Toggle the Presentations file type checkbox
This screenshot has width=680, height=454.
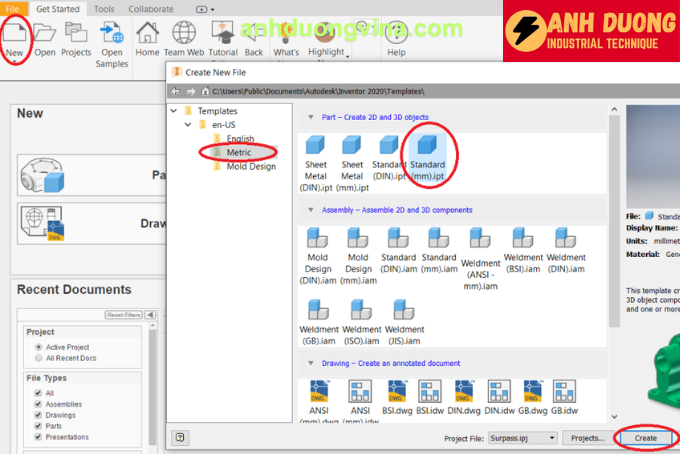click(37, 436)
